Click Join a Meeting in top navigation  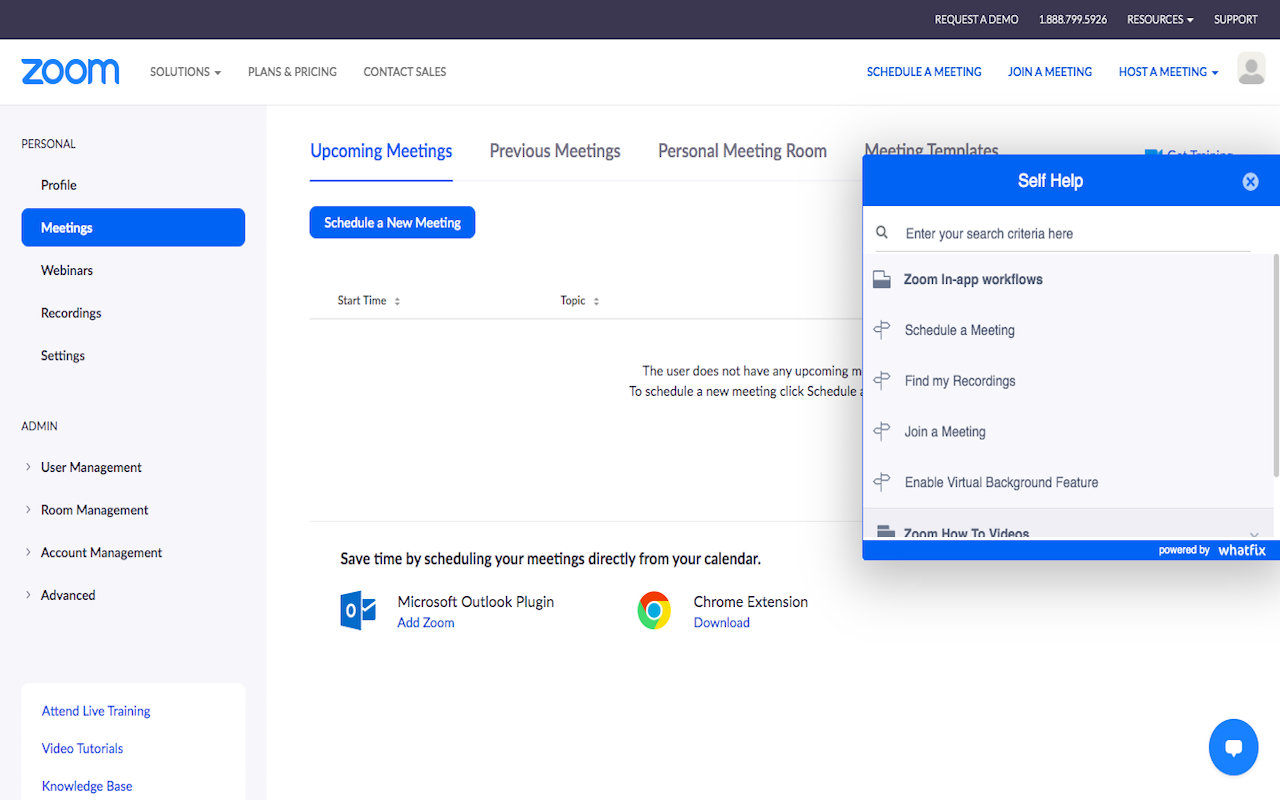tap(1050, 72)
